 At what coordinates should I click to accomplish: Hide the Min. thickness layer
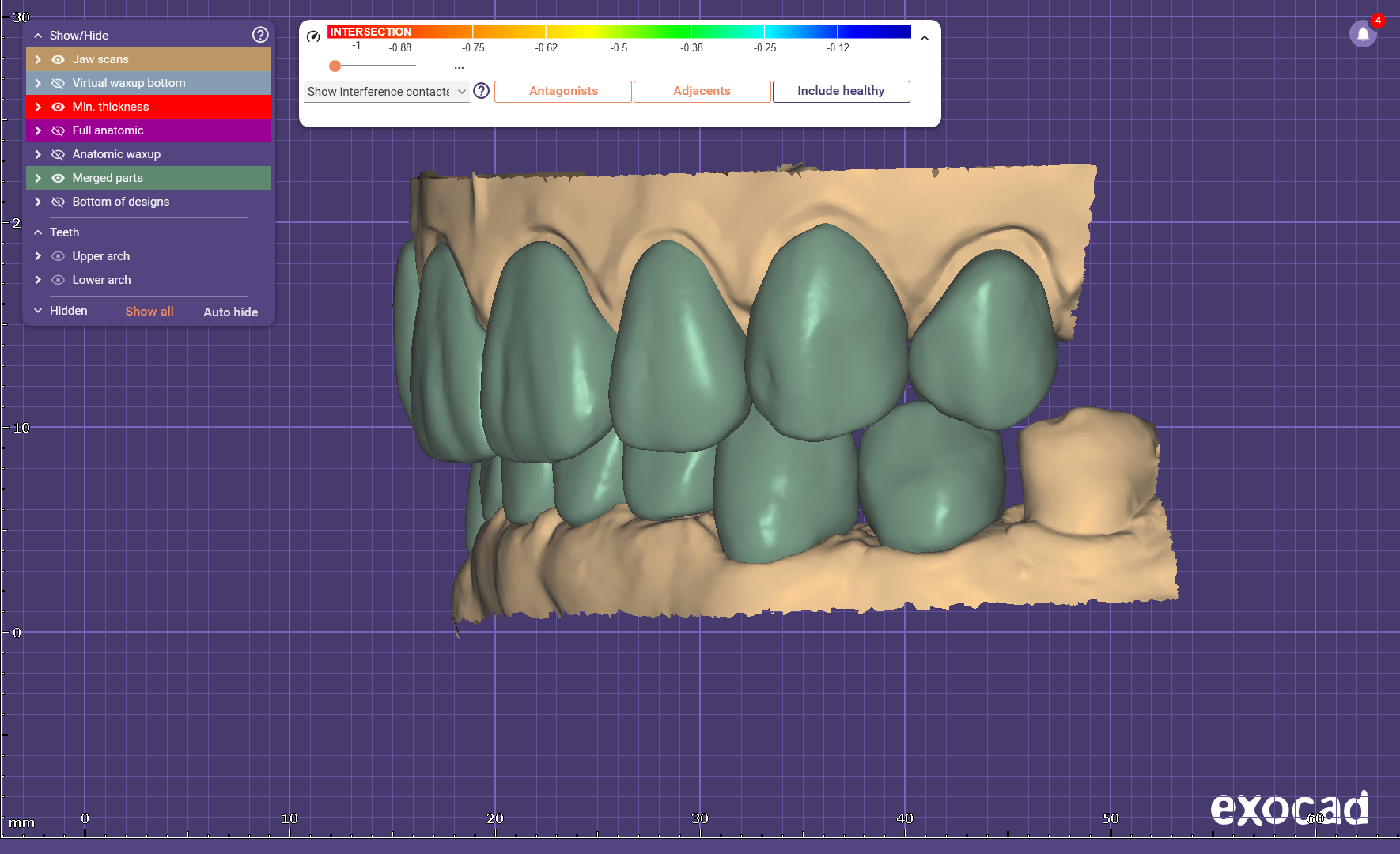pyautogui.click(x=58, y=107)
